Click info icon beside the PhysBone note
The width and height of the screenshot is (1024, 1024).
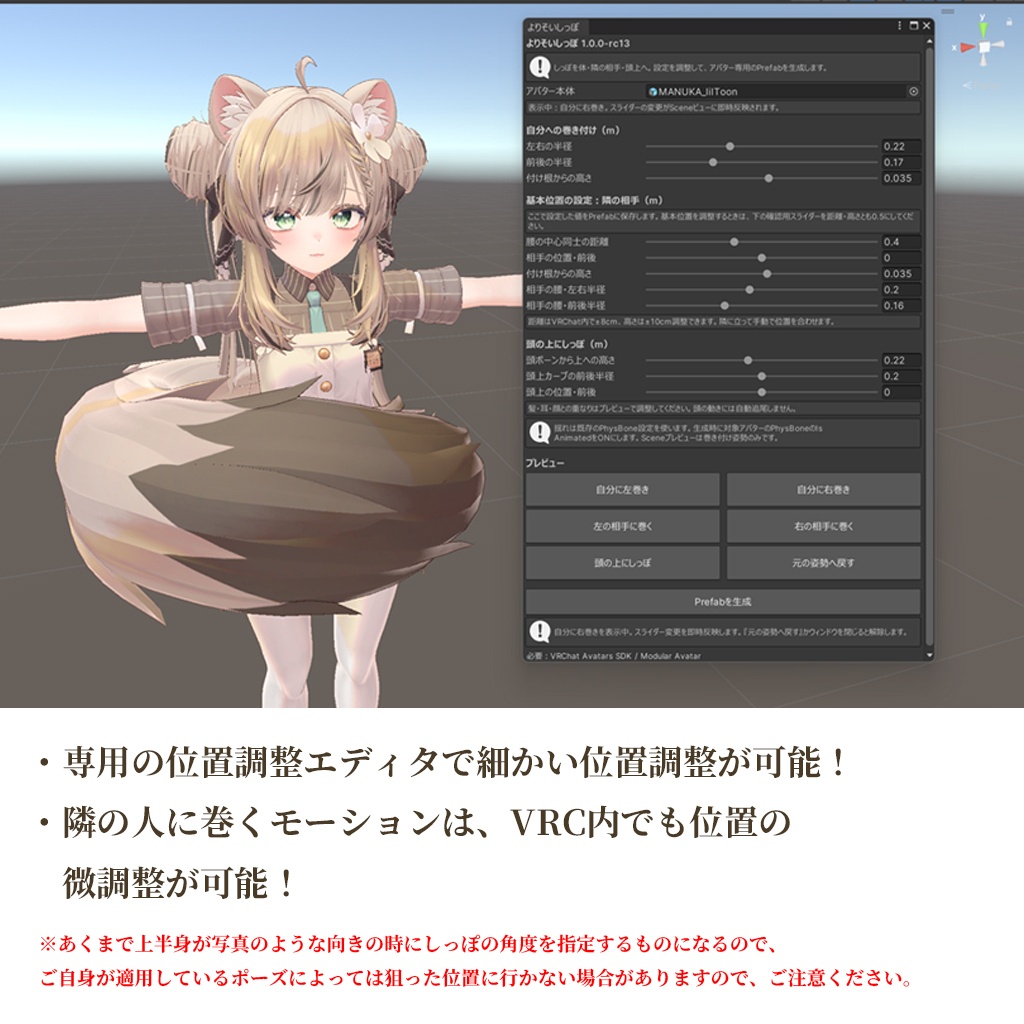coord(539,432)
